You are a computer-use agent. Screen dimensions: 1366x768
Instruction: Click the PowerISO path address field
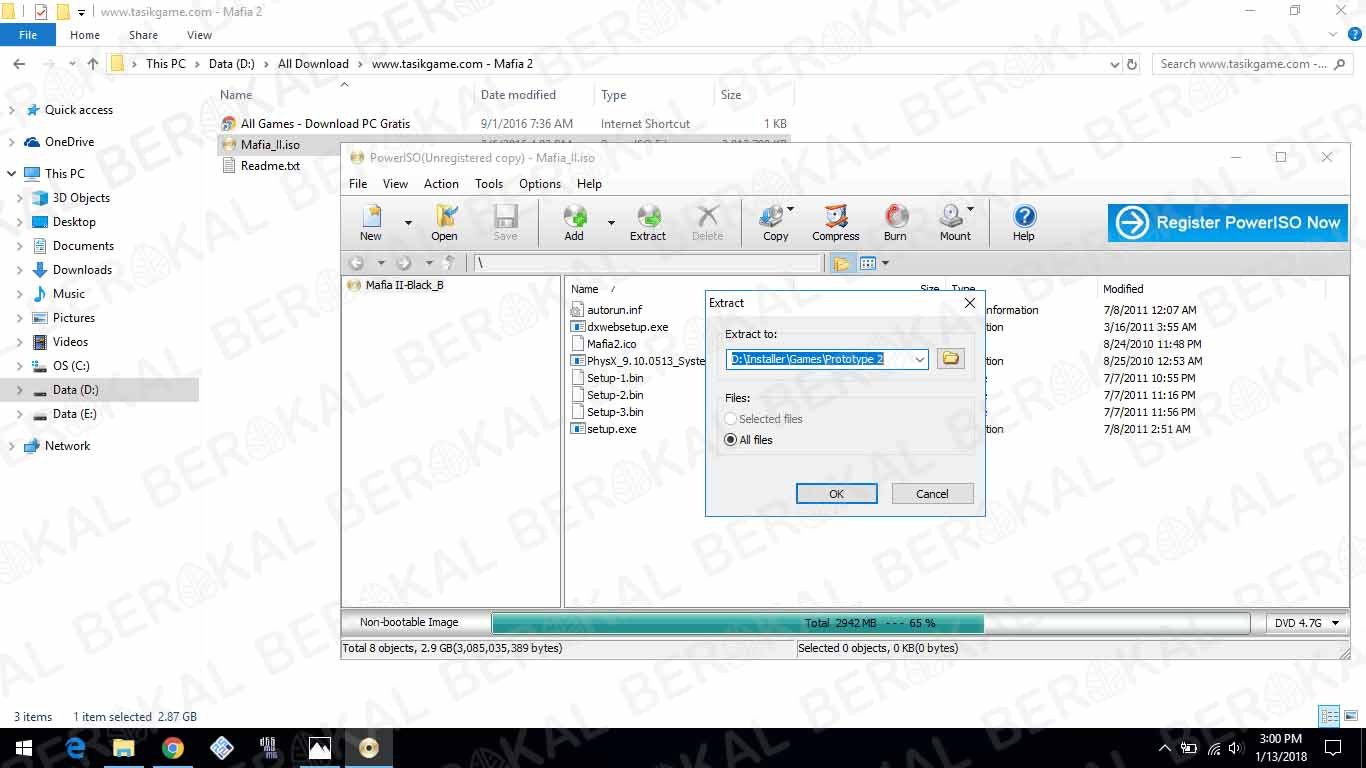(647, 263)
